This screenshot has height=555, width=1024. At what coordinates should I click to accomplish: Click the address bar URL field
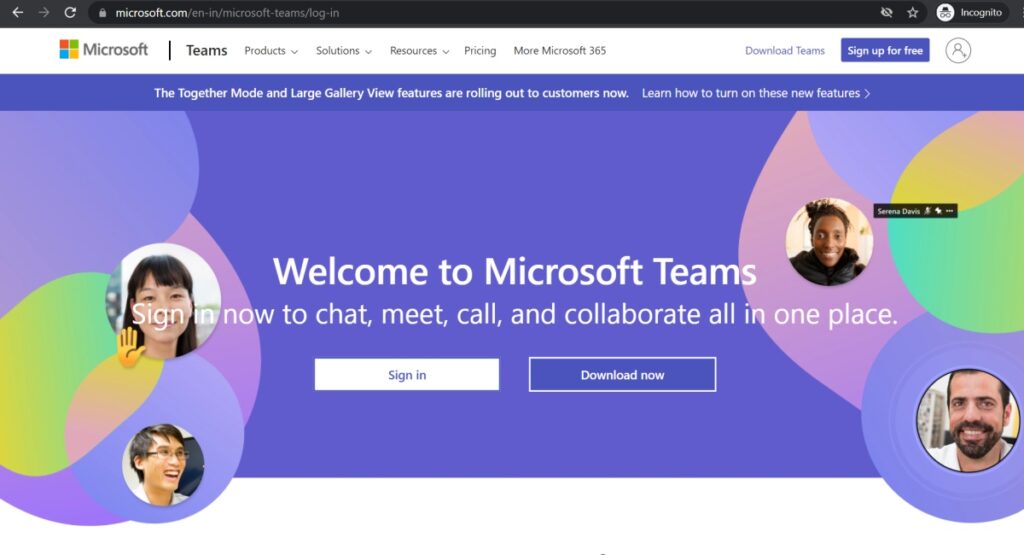(483, 12)
